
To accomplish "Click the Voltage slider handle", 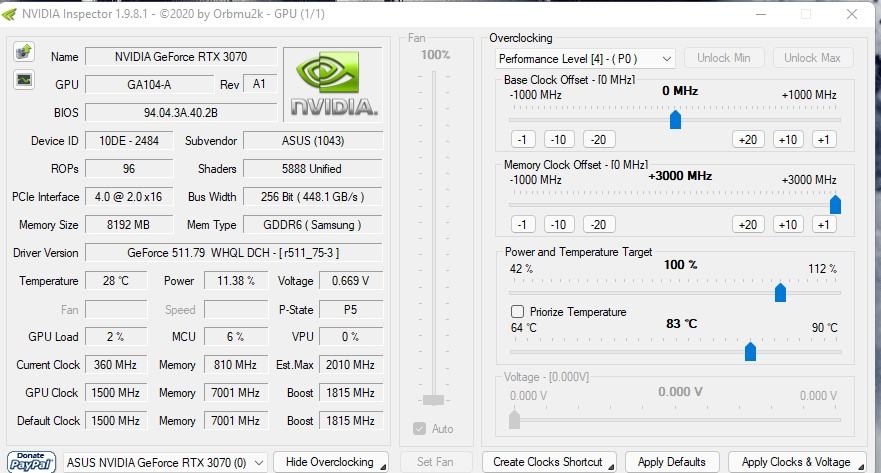I will tap(514, 420).
